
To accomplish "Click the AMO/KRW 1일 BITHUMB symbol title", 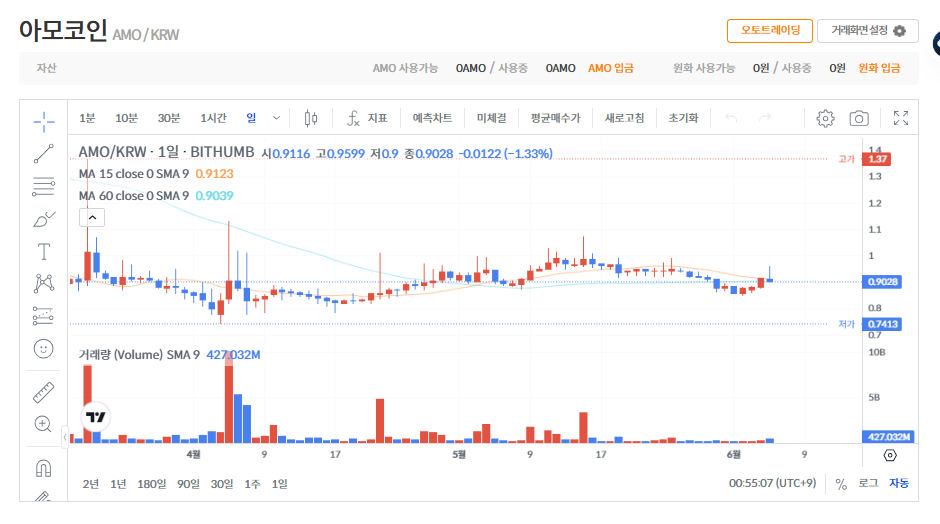I will click(166, 152).
